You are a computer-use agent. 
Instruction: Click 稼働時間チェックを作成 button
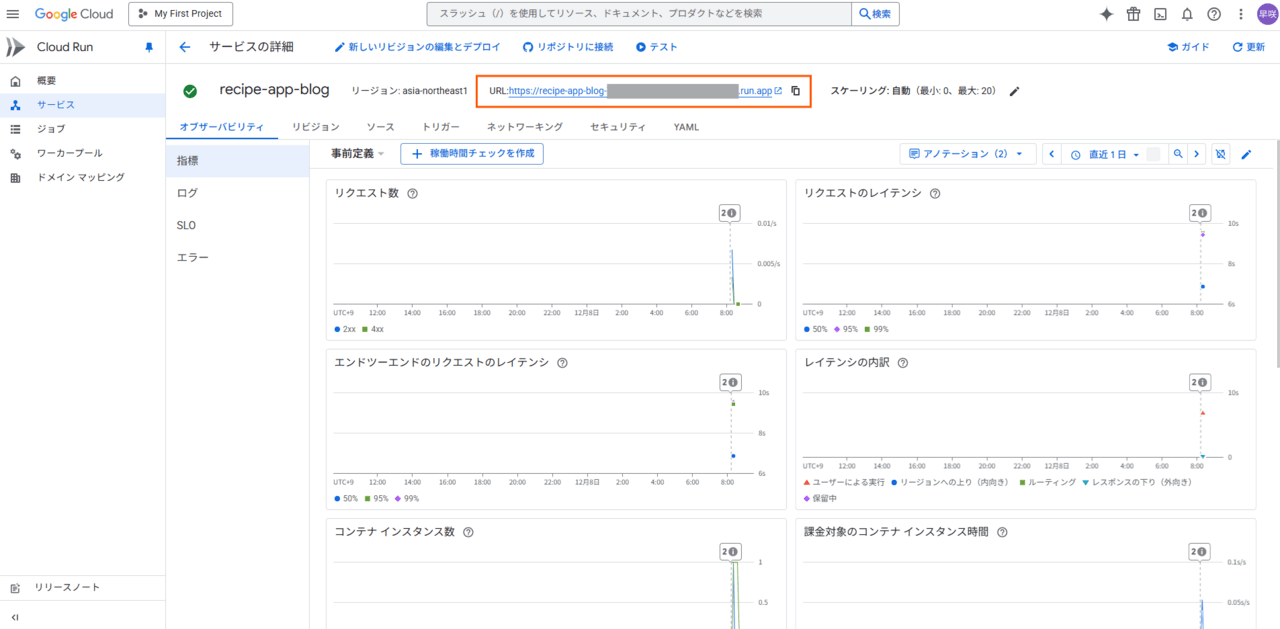[472, 154]
